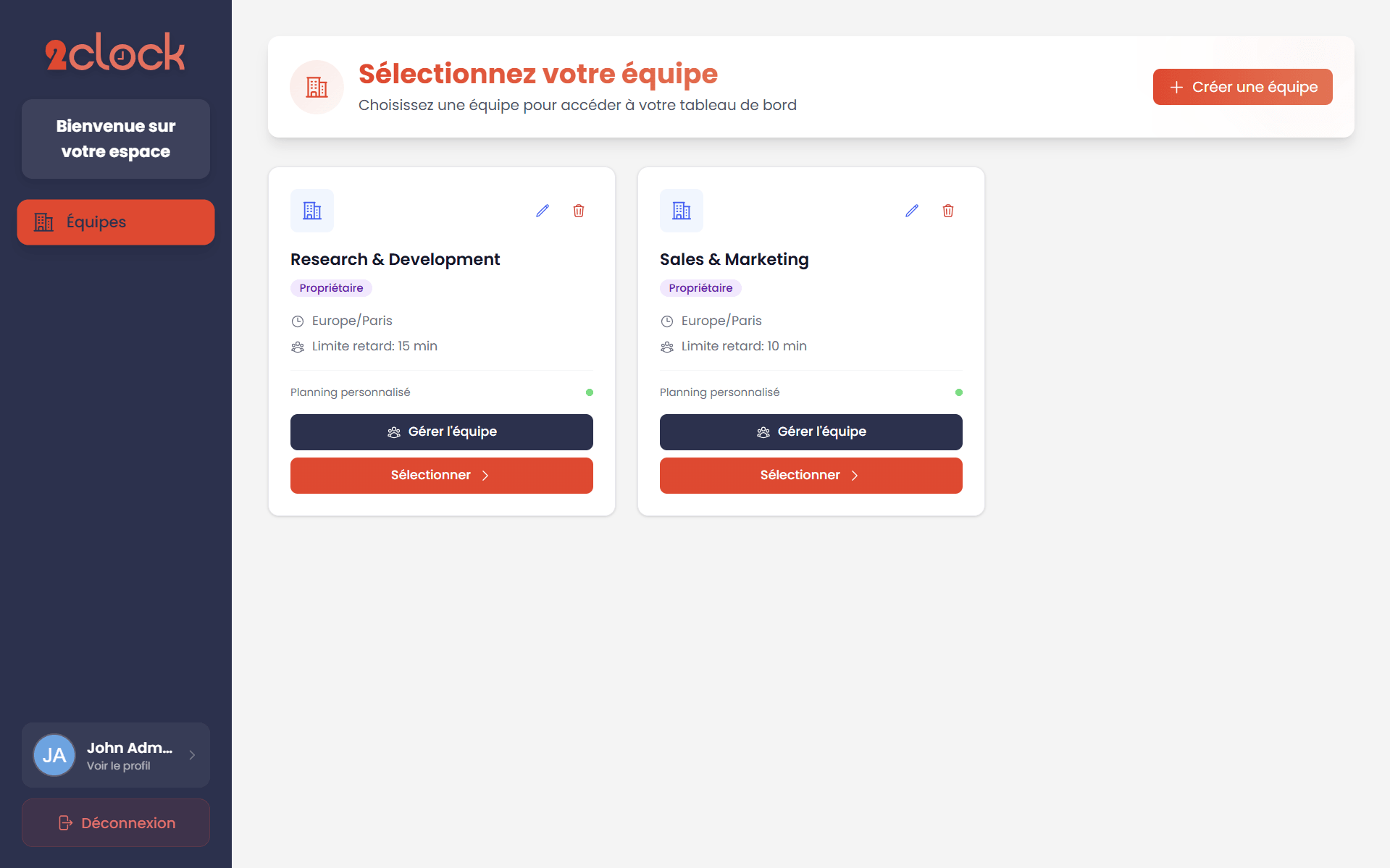Screen dimensions: 1390x868
Task: Manage the Research & Development team
Action: (442, 432)
